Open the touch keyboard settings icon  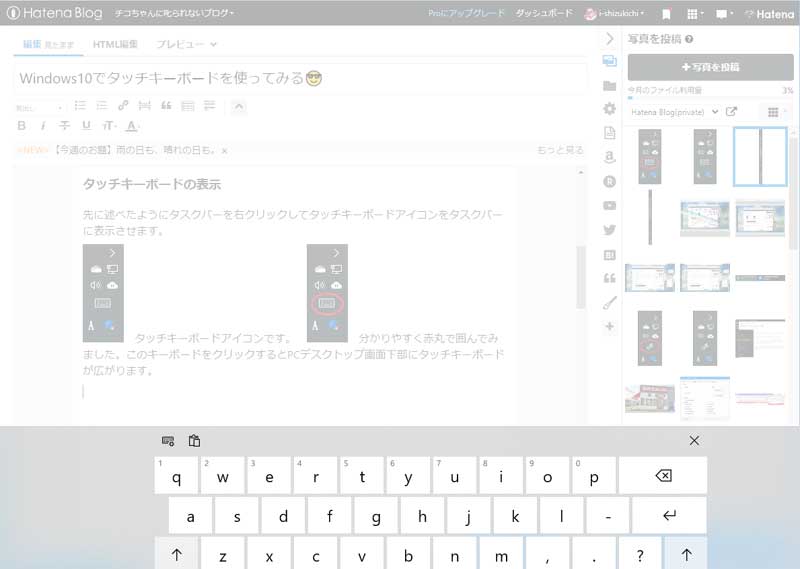pos(168,441)
